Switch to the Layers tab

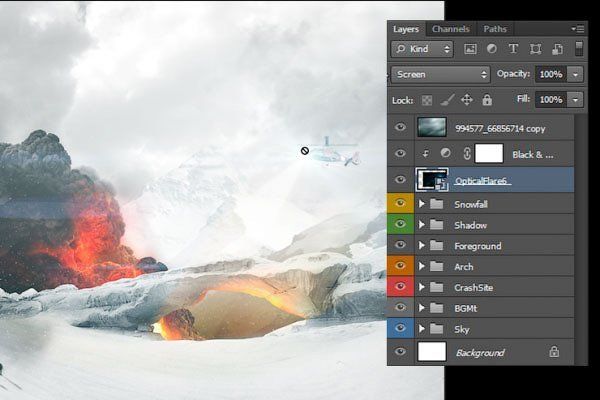coord(406,29)
